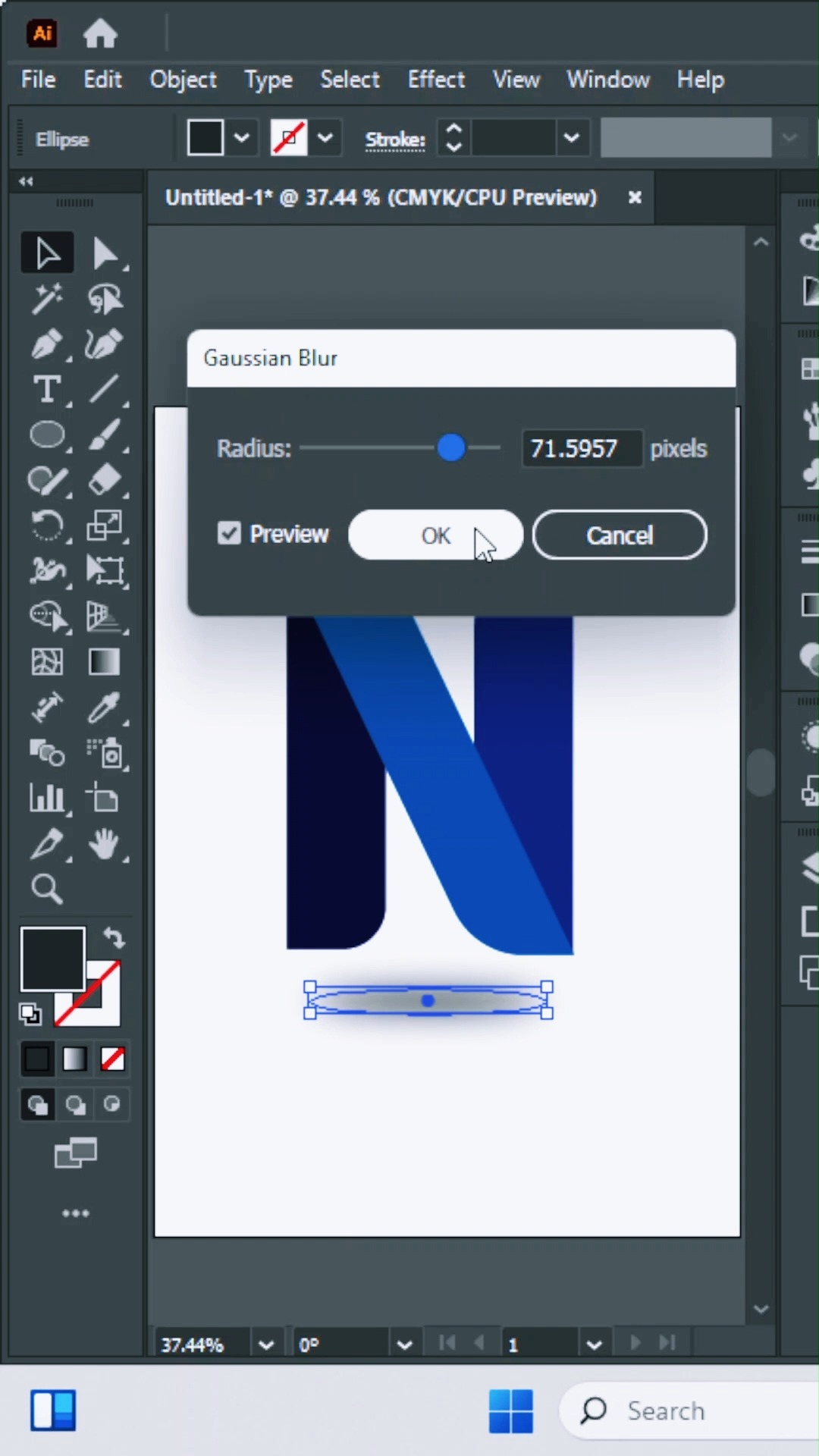Open the zoom level dropdown
This screenshot has height=1456, width=819.
pyautogui.click(x=266, y=1345)
